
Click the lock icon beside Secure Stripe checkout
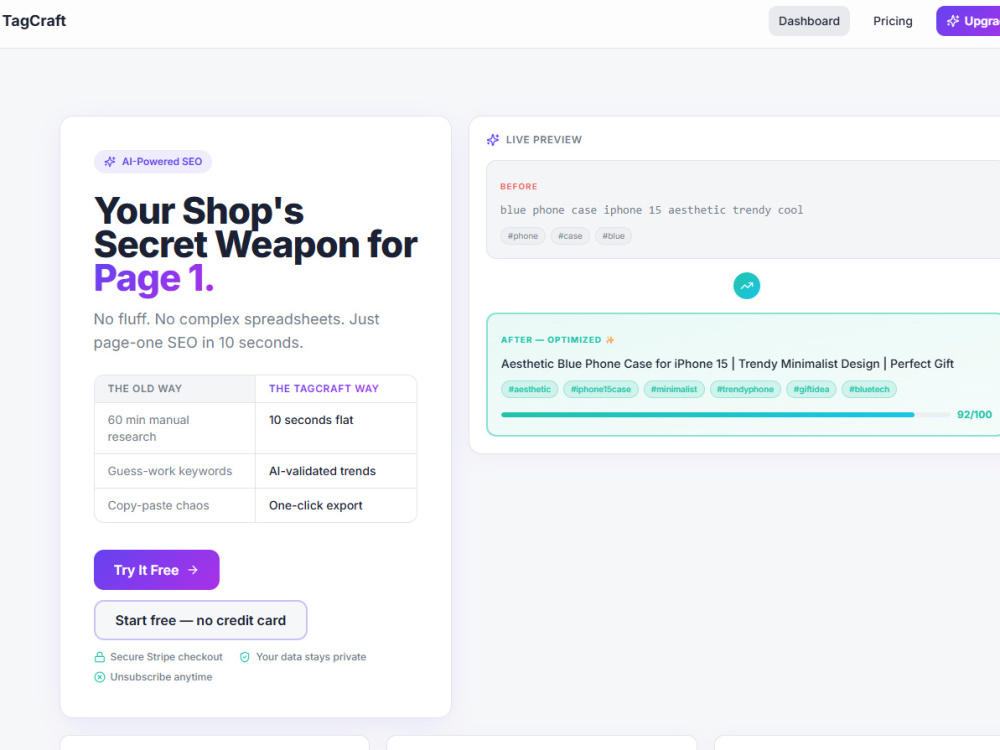(99, 657)
